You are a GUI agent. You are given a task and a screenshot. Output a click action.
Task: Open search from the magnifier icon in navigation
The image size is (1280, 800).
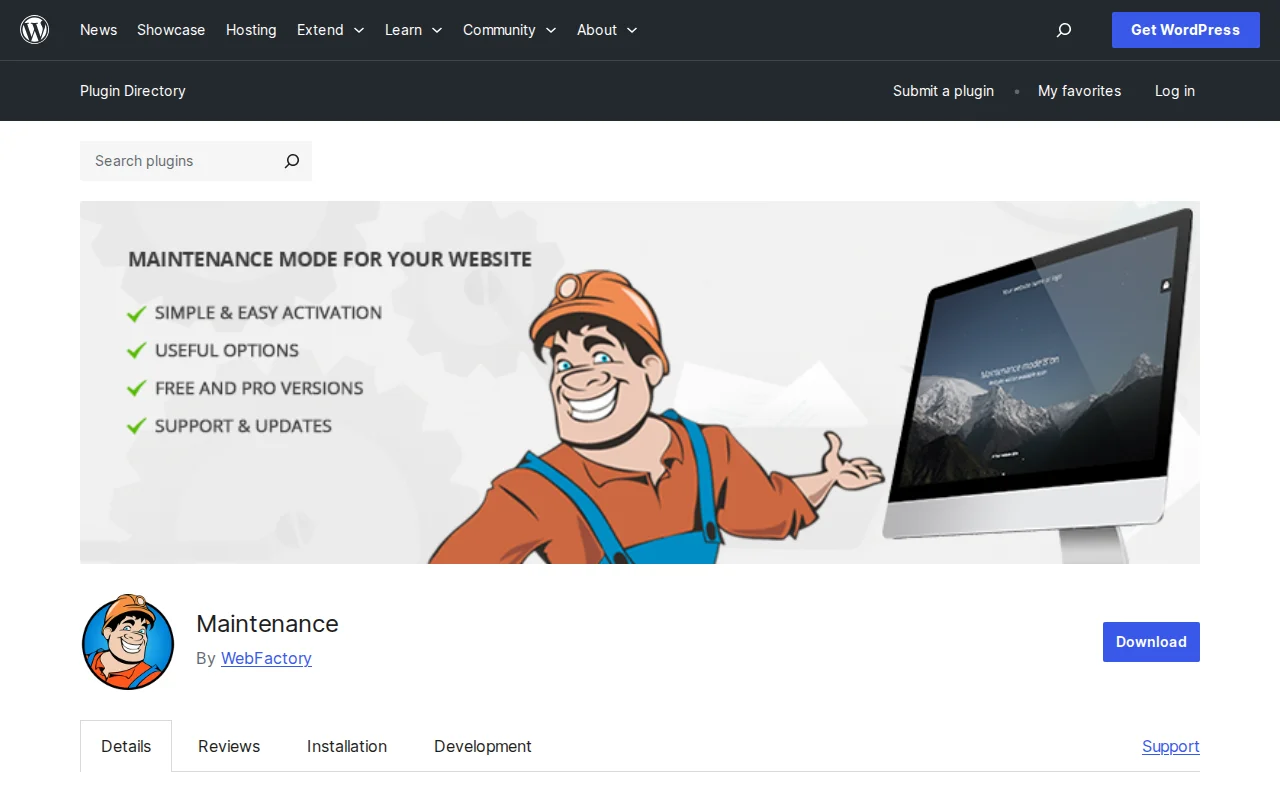(x=1063, y=30)
